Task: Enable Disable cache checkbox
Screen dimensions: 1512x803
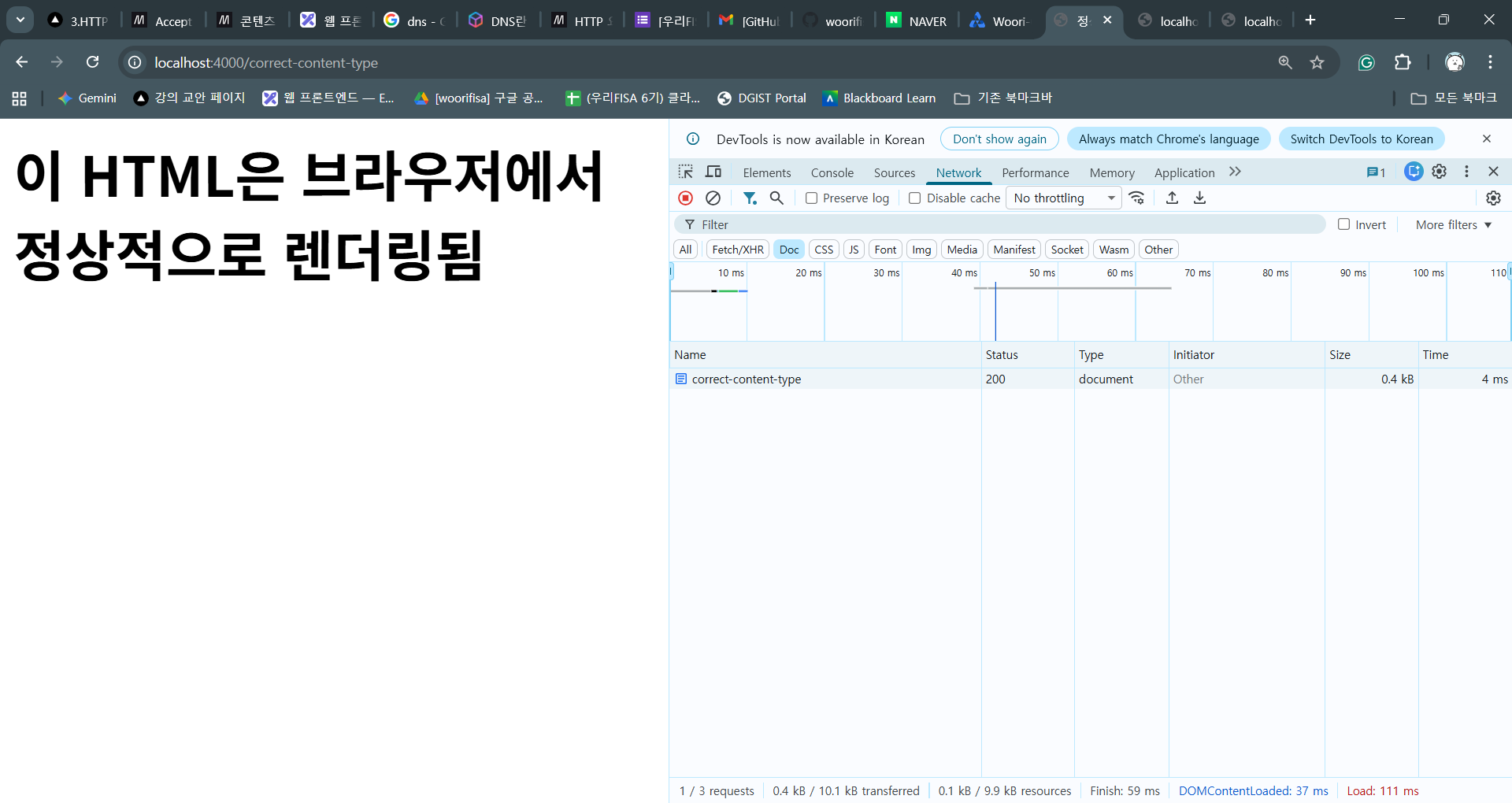Action: (x=914, y=198)
